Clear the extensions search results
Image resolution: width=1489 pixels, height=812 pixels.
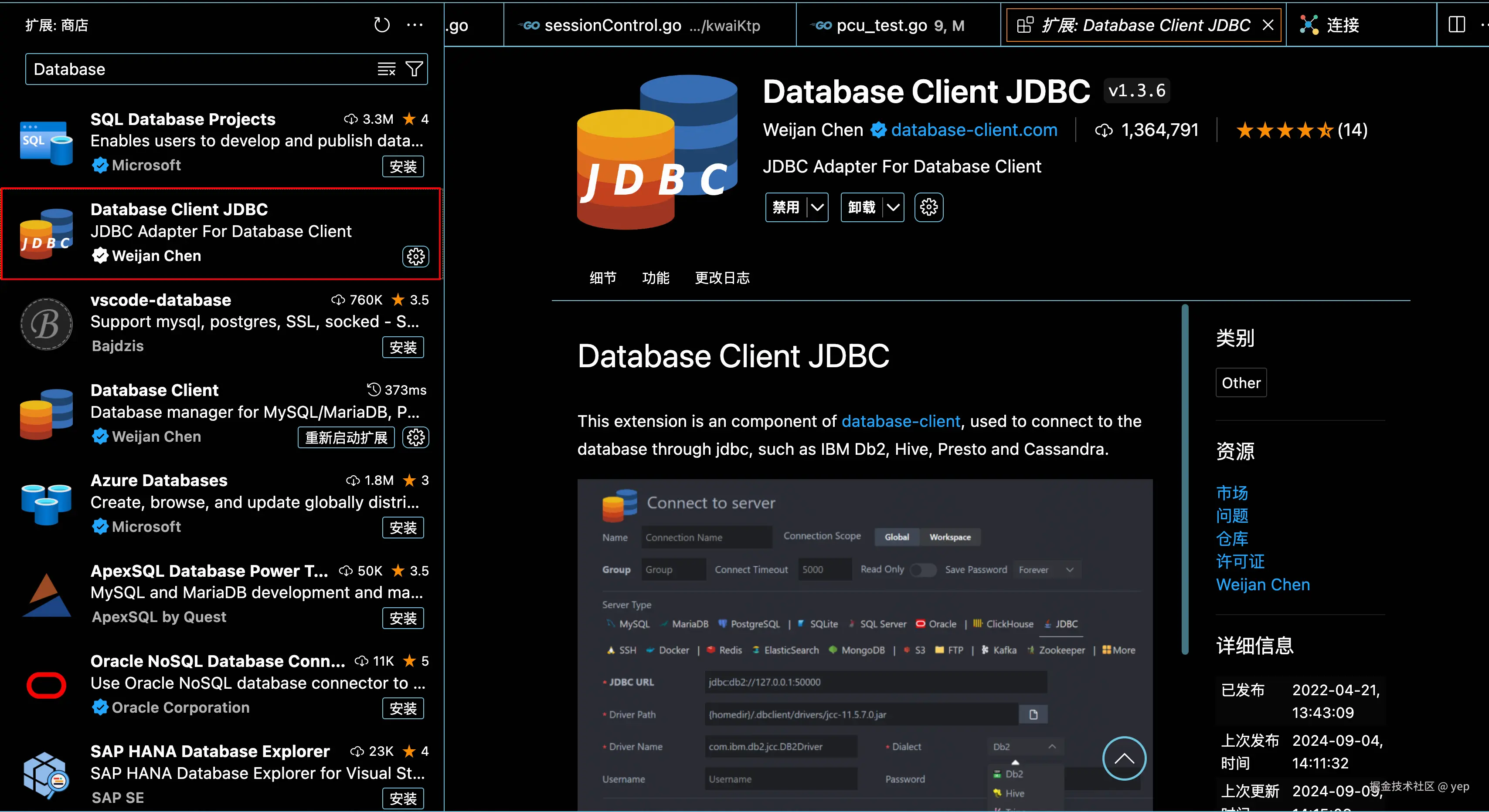click(386, 69)
